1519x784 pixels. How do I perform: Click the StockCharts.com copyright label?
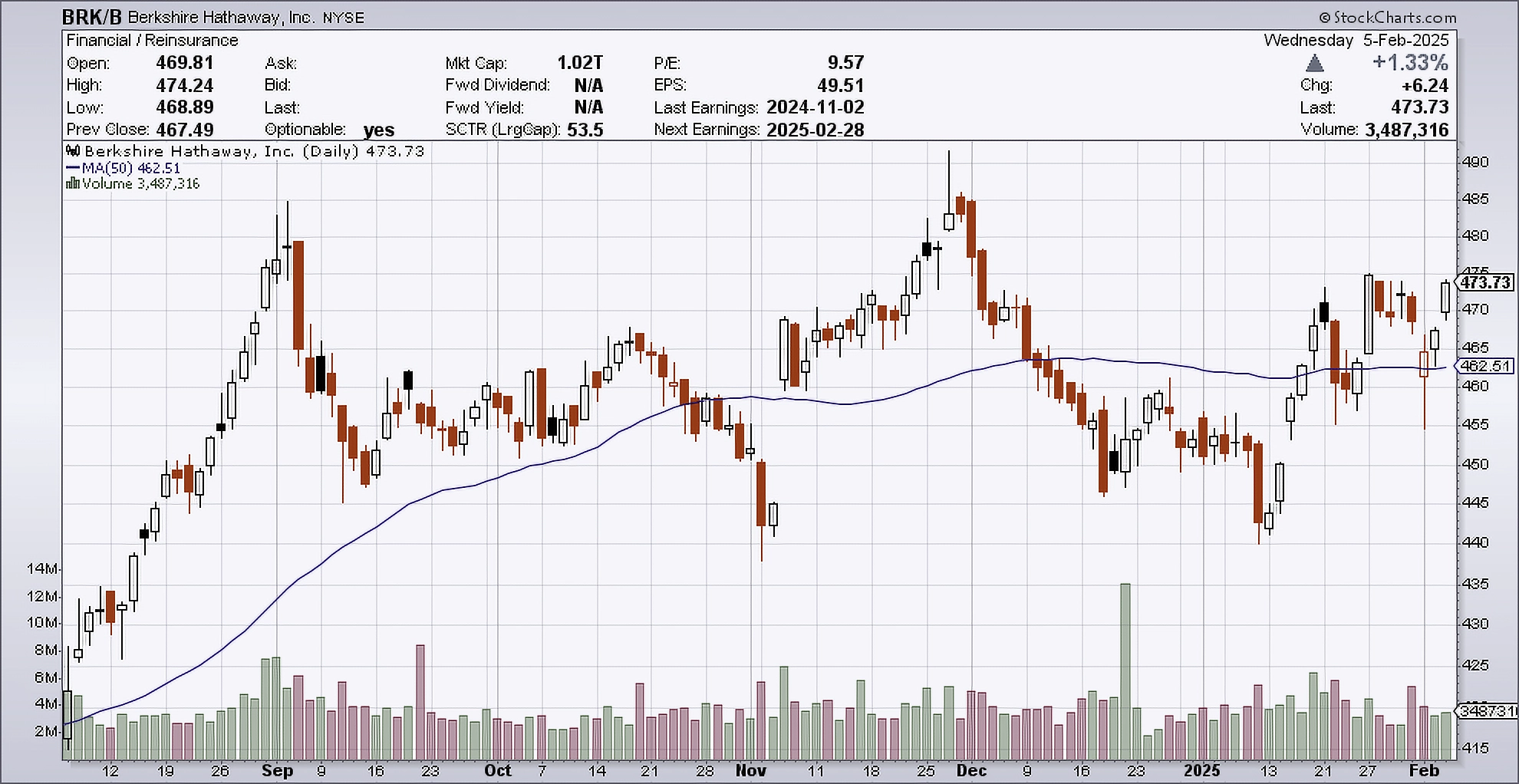1387,17
